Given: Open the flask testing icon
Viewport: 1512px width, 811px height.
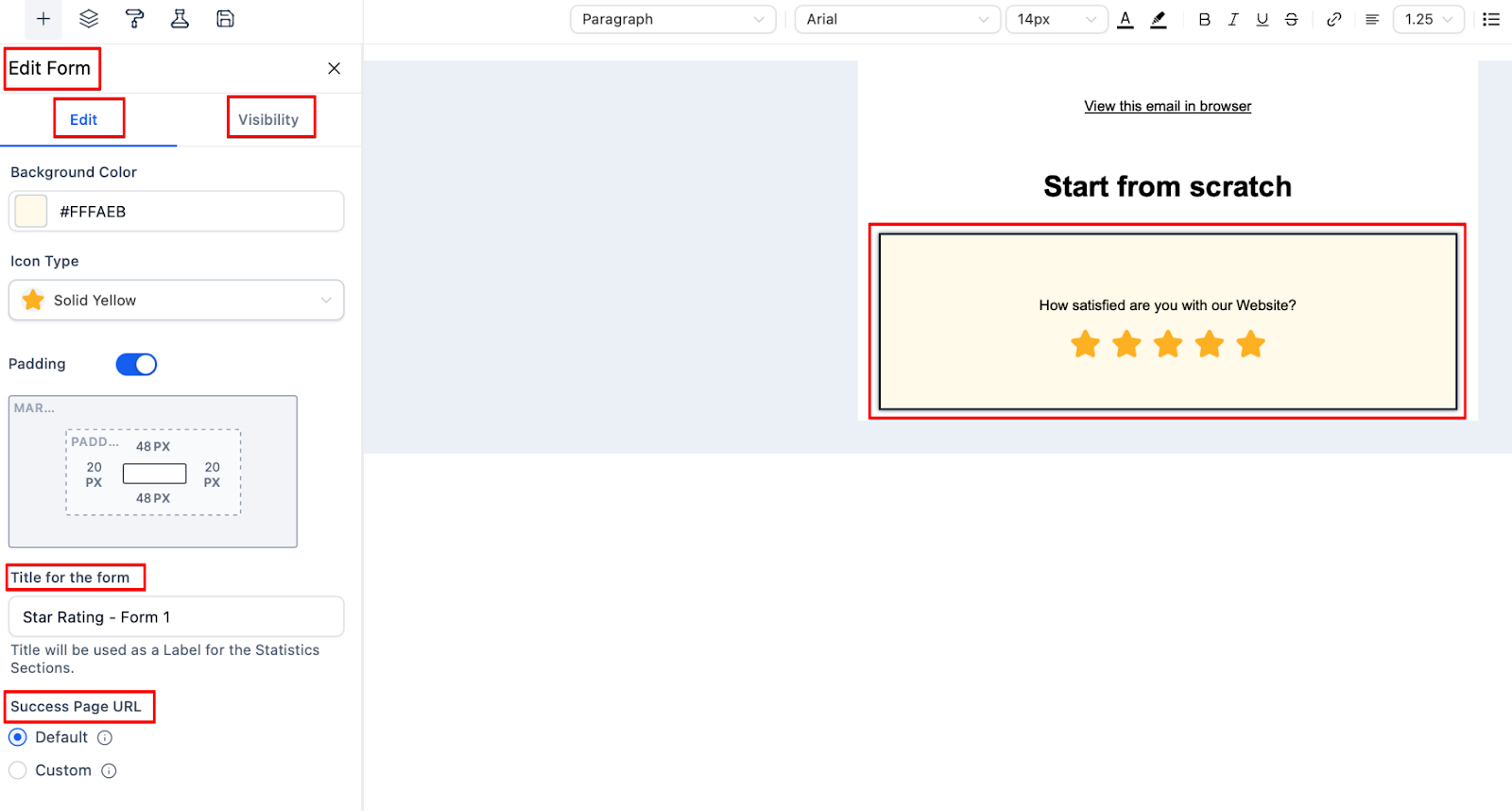Looking at the screenshot, I should pos(180,19).
